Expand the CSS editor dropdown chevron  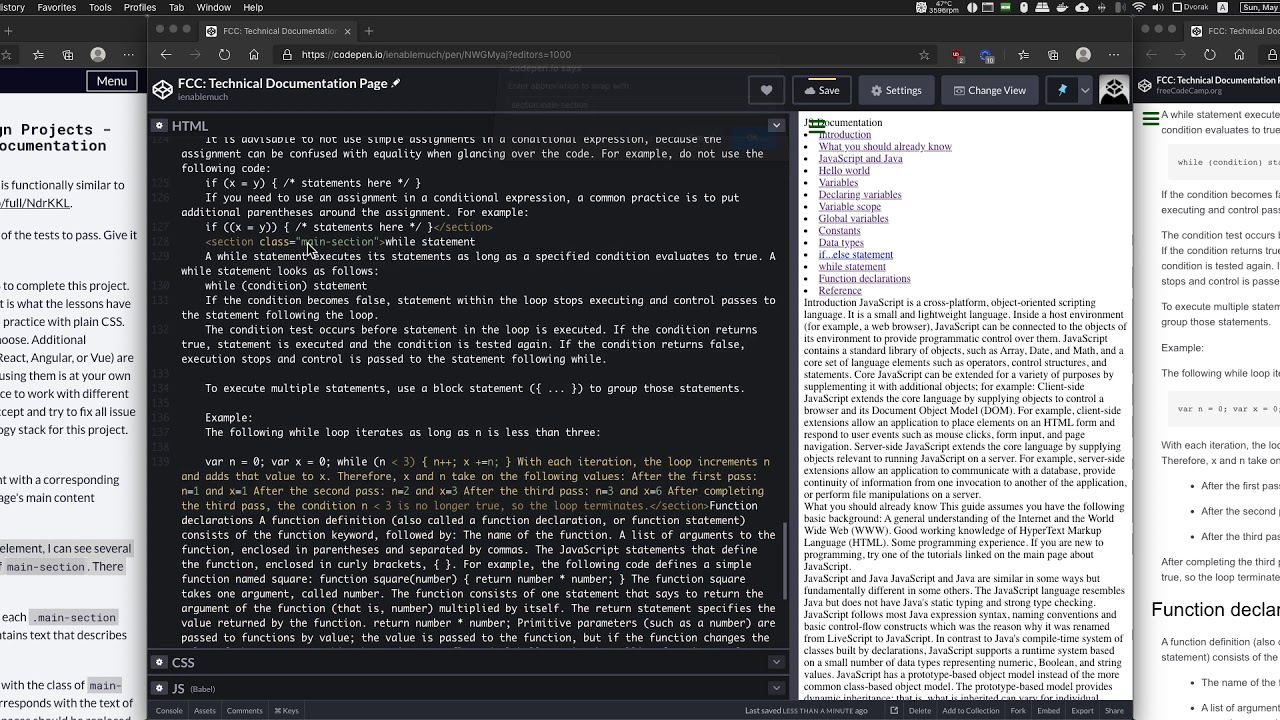click(776, 662)
